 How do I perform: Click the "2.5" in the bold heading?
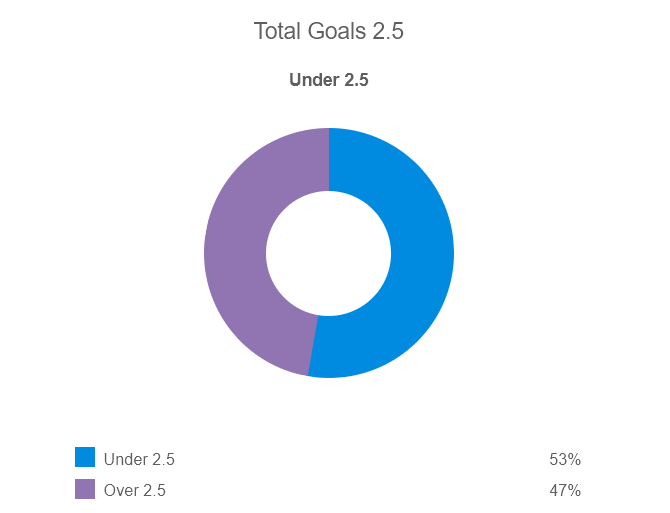click(x=355, y=81)
